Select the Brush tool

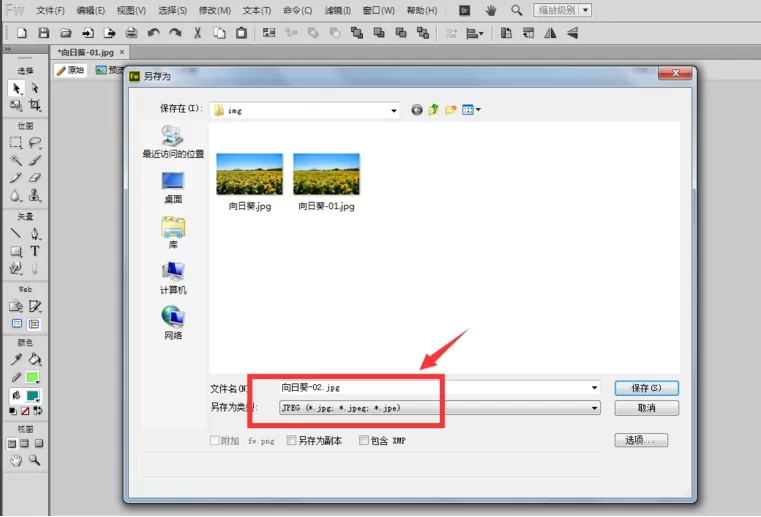coord(34,160)
